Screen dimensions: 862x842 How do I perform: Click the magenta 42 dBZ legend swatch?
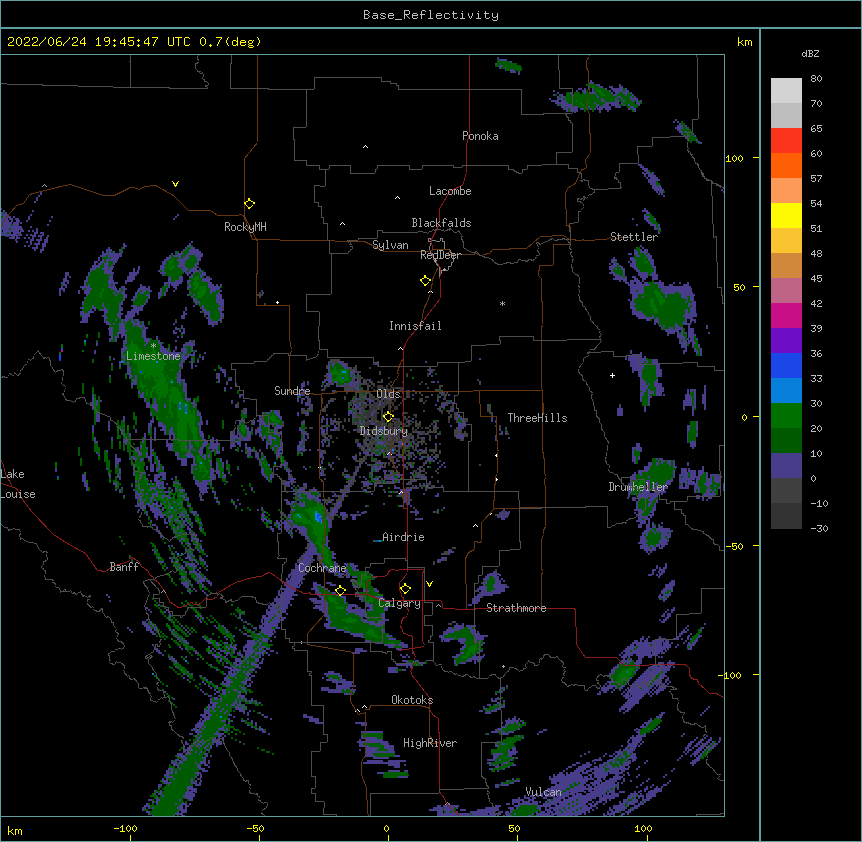786,315
